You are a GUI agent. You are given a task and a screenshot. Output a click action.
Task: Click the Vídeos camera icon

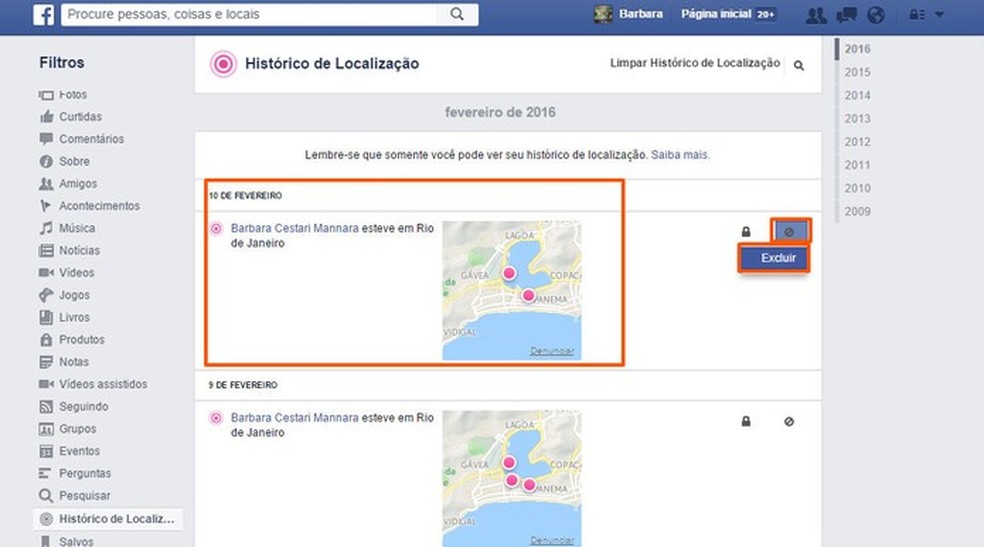(46, 273)
